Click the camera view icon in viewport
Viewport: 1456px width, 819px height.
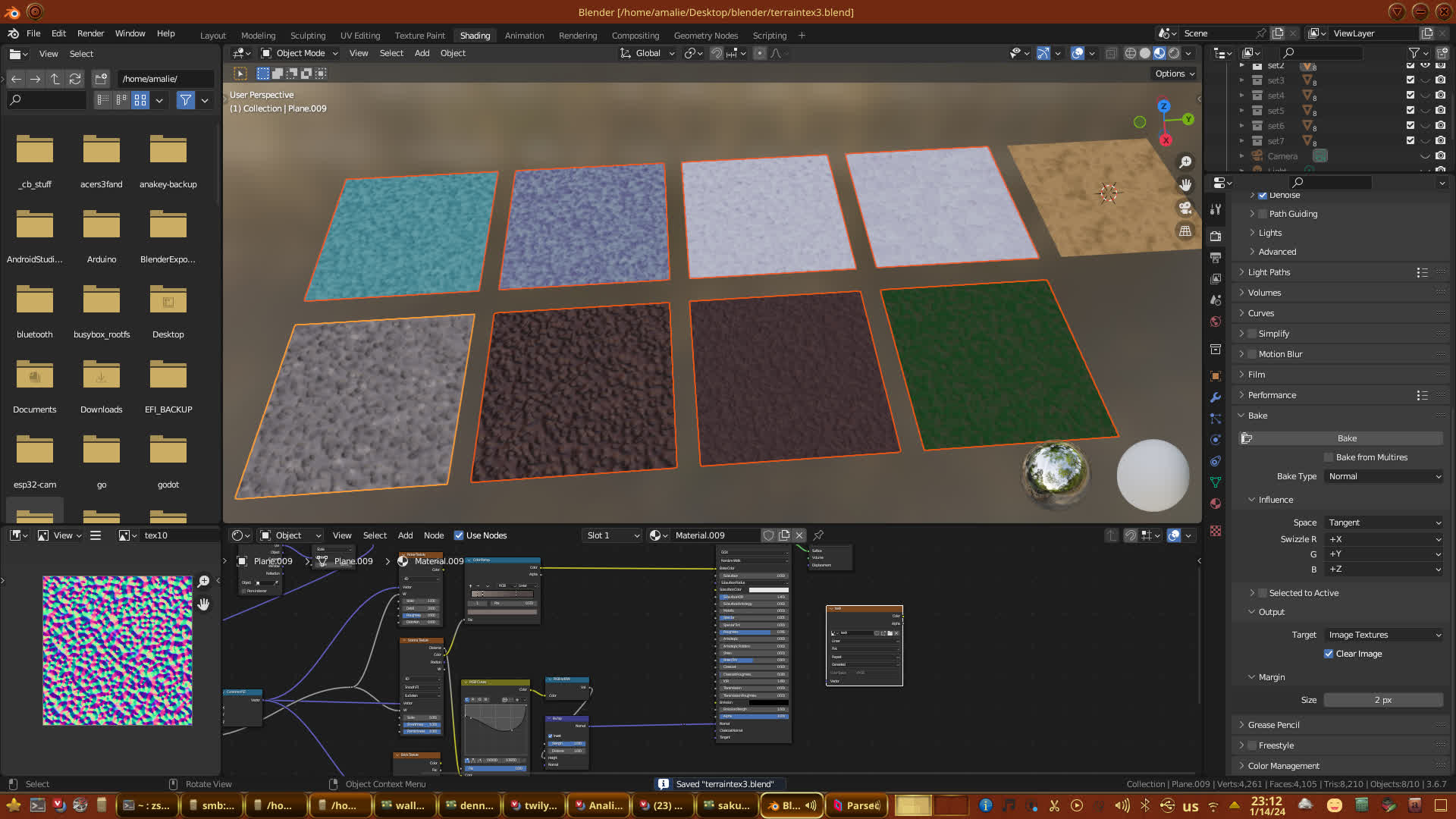tap(1185, 208)
